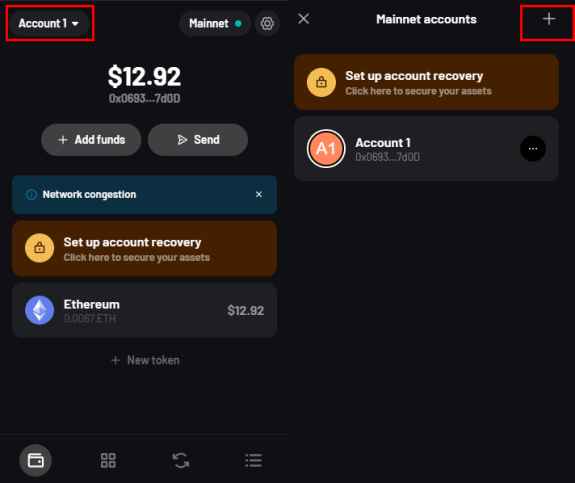This screenshot has width=575, height=483.
Task: Expand the Account 1 dropdown
Action: click(x=48, y=23)
